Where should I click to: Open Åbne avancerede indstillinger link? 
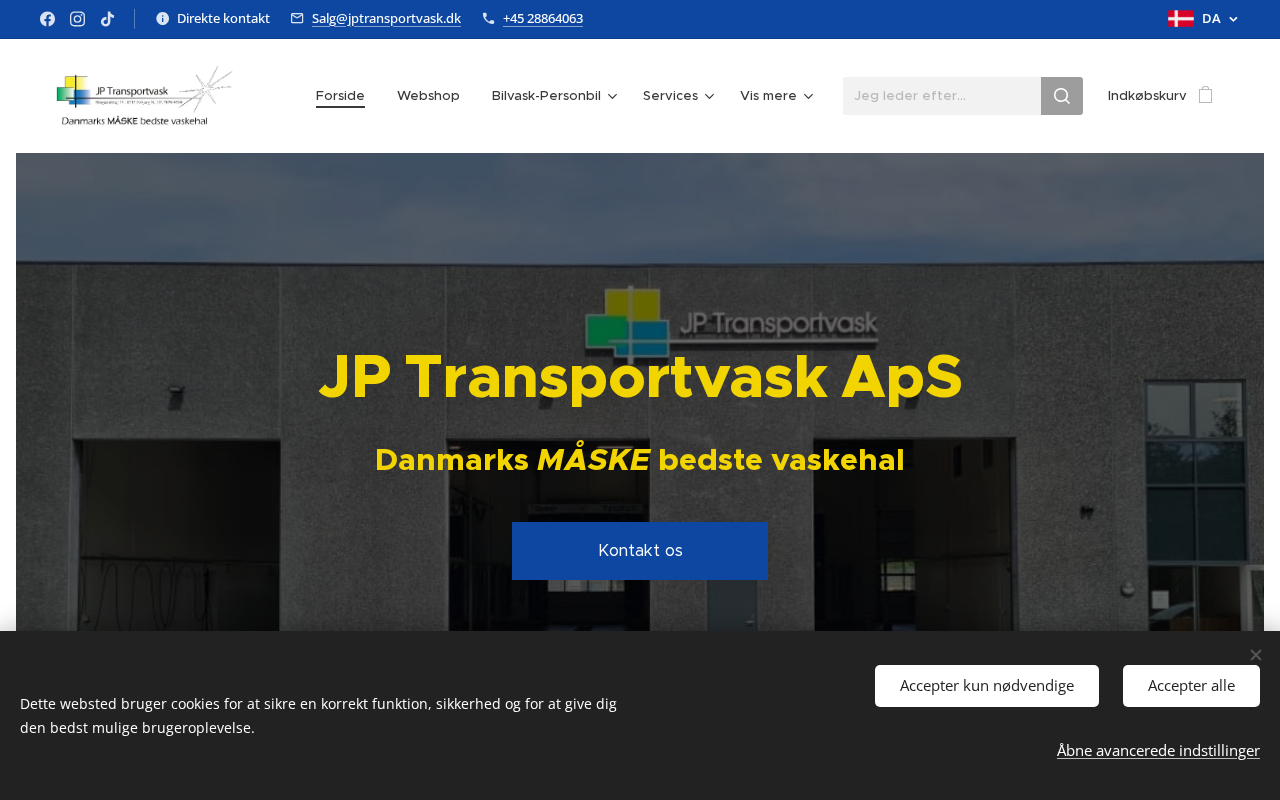click(x=1158, y=751)
